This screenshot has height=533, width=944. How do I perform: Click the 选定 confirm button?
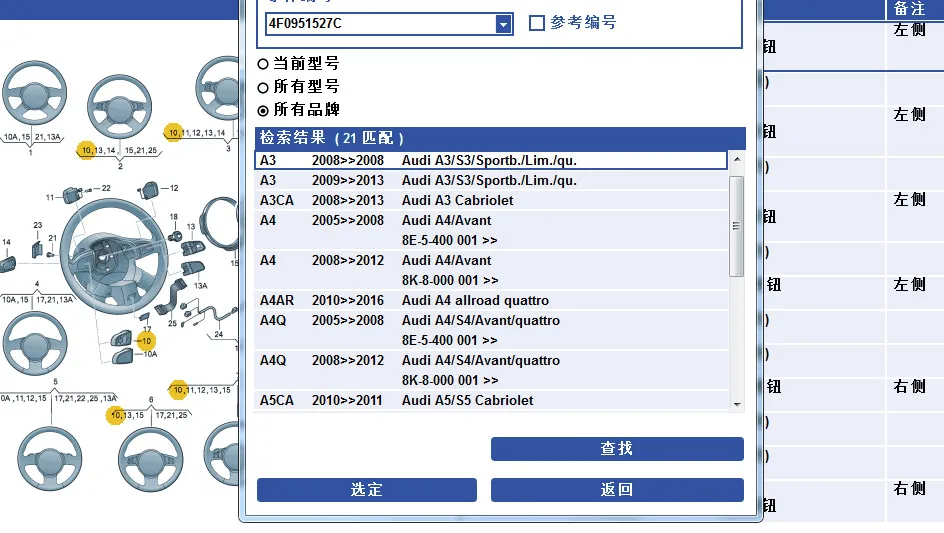click(367, 490)
